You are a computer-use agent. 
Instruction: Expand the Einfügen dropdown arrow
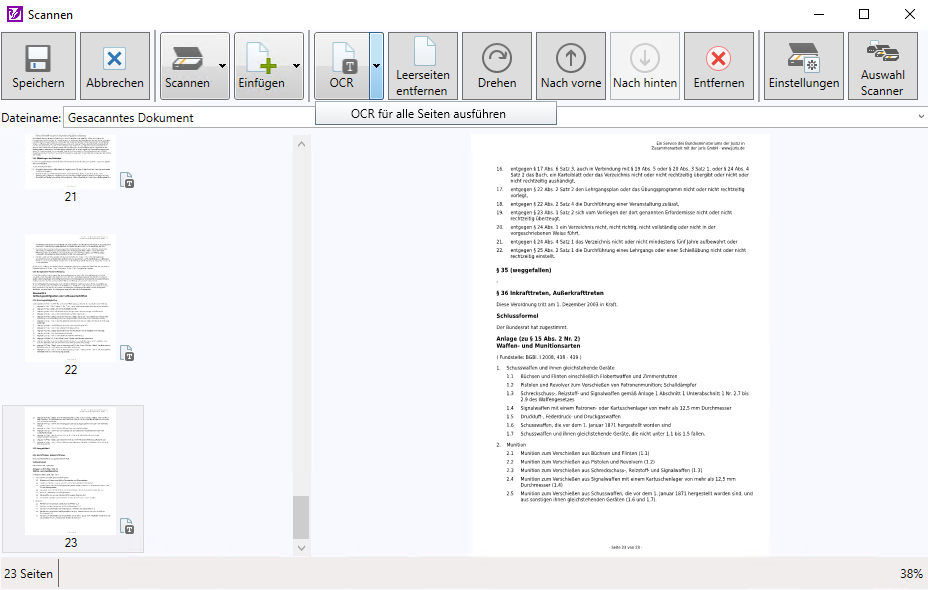(296, 66)
